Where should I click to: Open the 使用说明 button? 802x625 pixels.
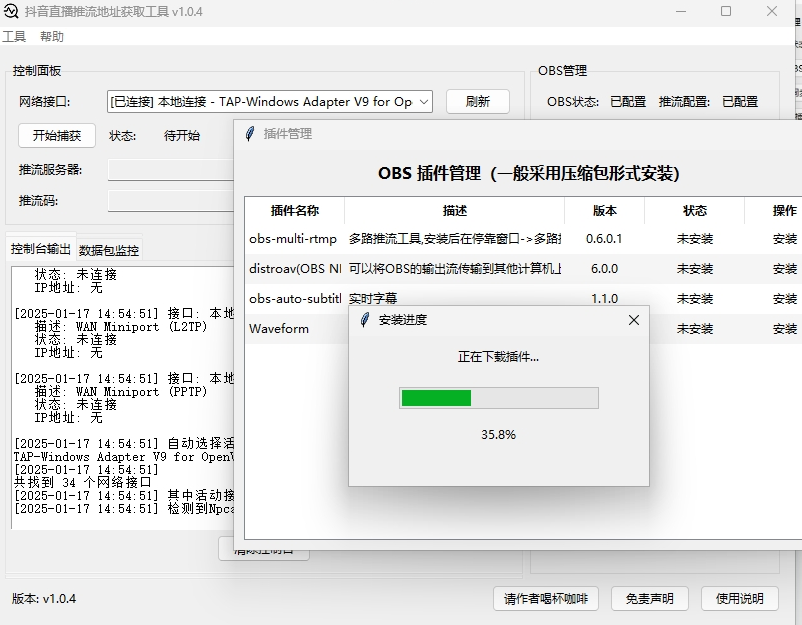pos(740,598)
